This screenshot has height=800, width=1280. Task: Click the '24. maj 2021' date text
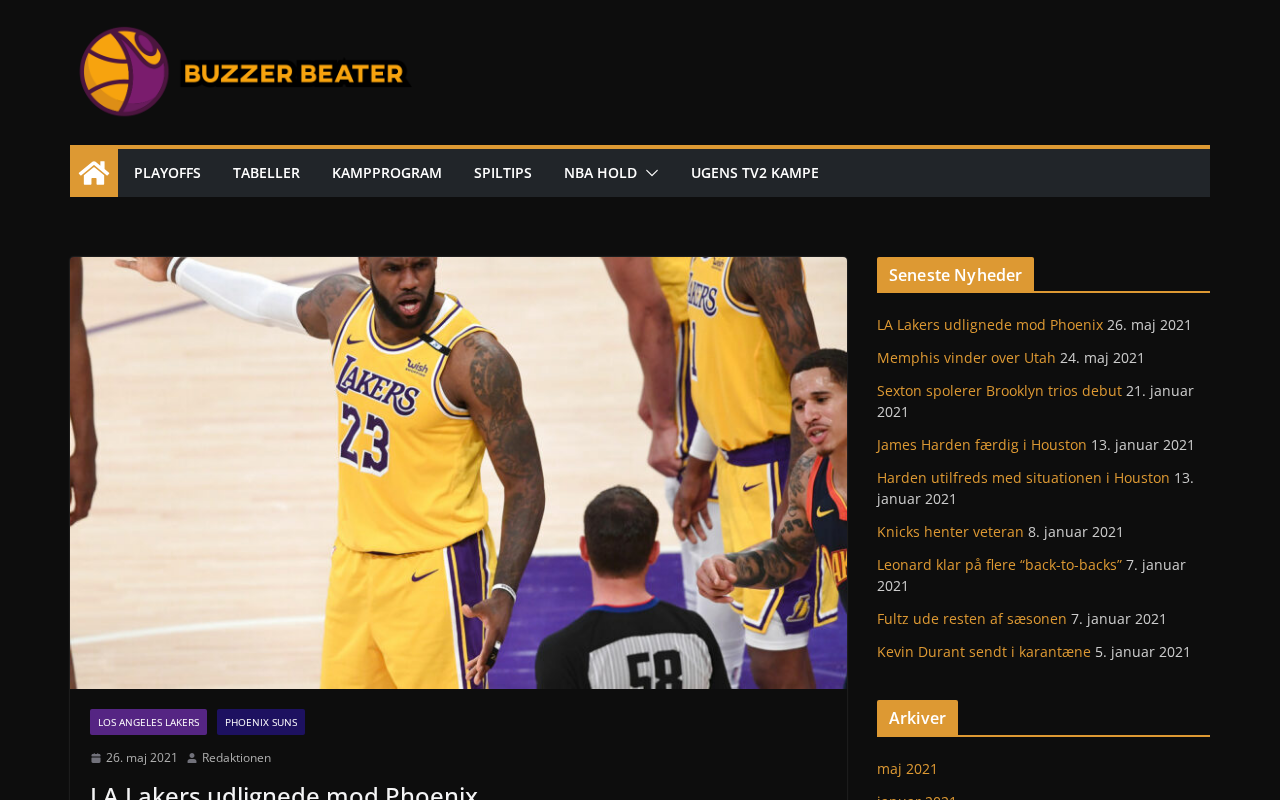pos(1102,358)
